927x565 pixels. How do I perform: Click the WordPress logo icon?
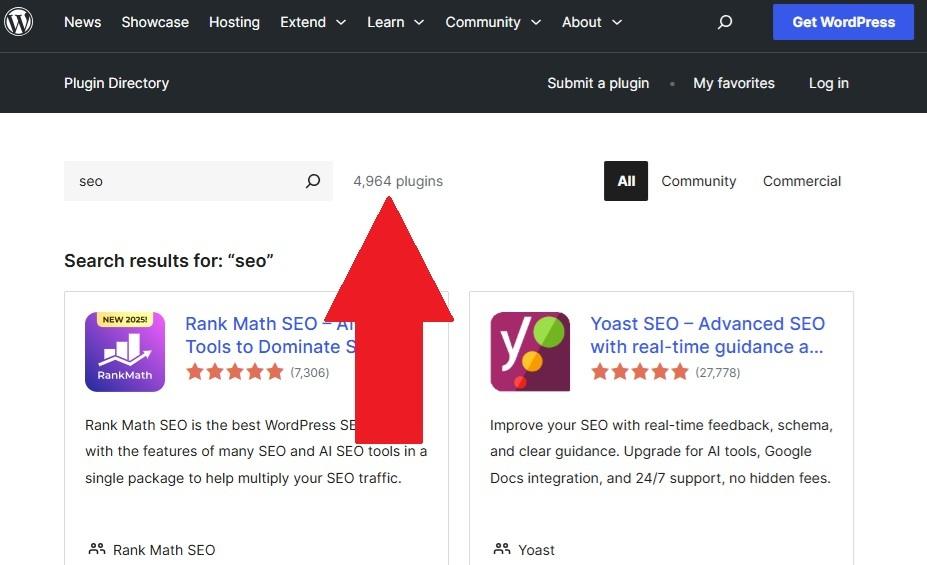click(18, 22)
